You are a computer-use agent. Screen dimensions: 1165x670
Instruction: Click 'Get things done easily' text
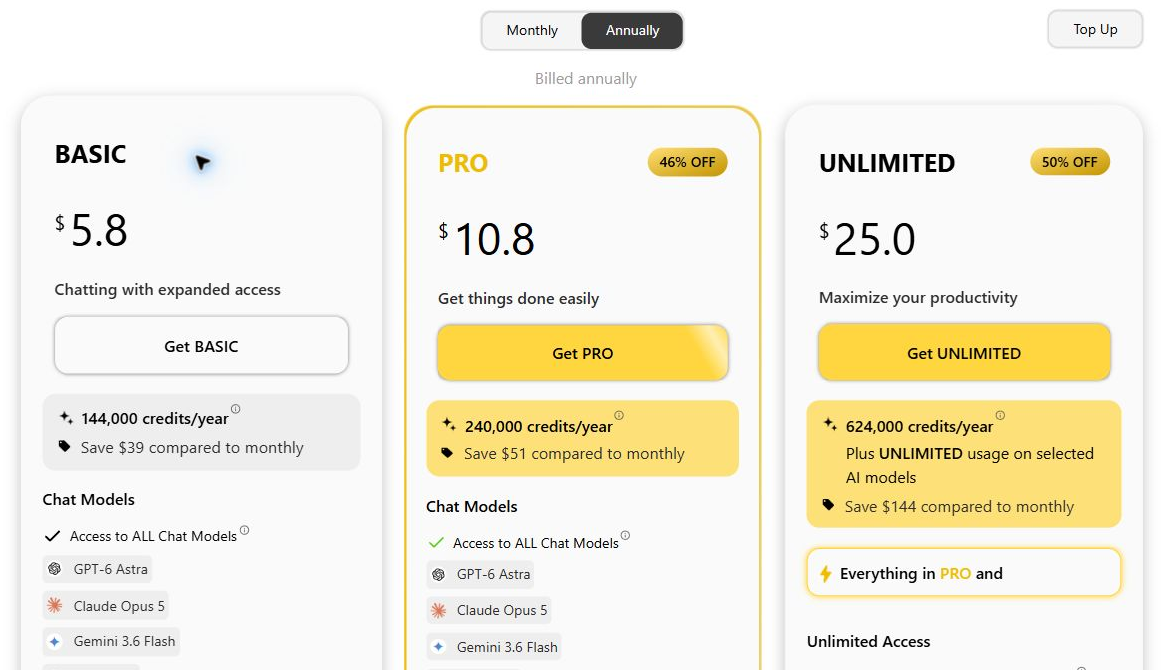click(x=519, y=299)
